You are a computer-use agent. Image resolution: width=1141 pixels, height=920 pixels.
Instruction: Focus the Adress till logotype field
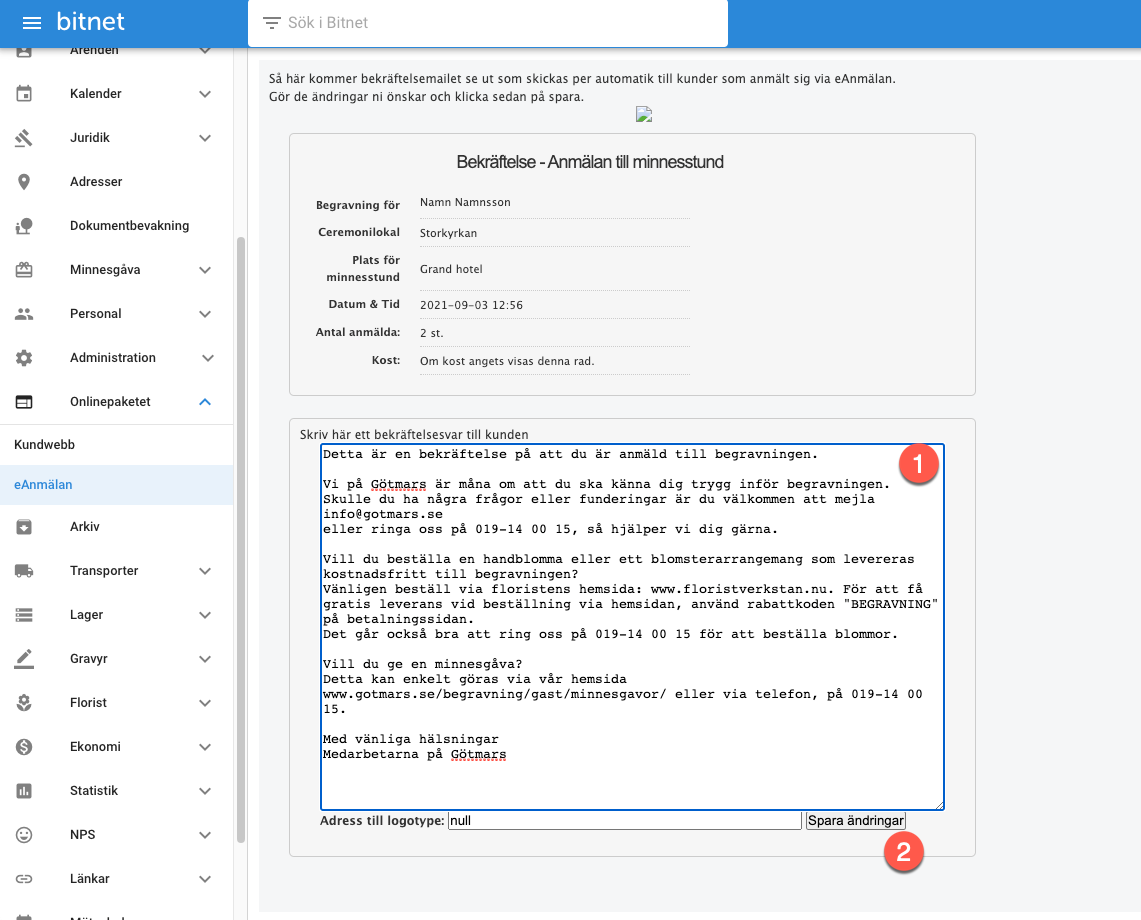(x=624, y=821)
